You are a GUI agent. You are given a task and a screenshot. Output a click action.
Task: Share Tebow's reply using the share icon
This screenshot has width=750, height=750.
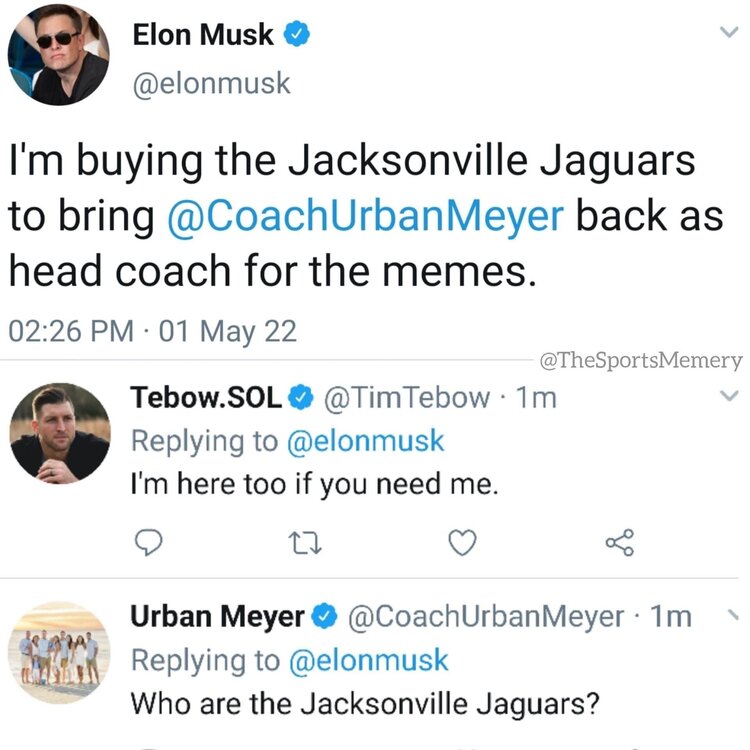[x=620, y=543]
